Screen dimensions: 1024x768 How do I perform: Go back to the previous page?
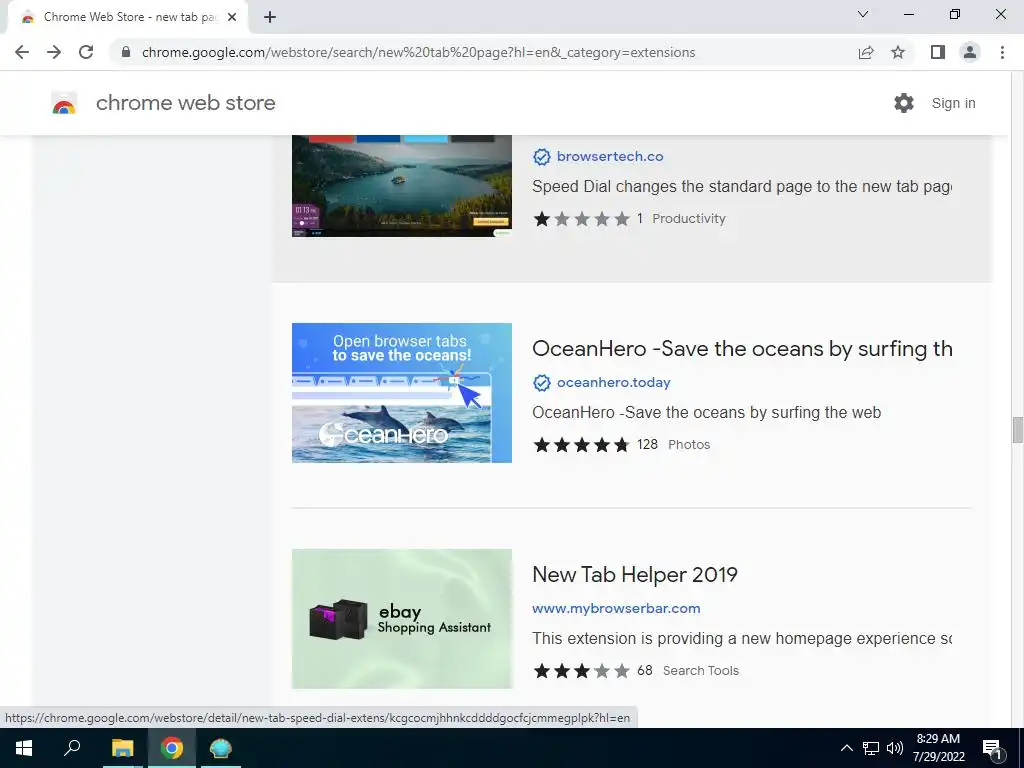pyautogui.click(x=22, y=52)
